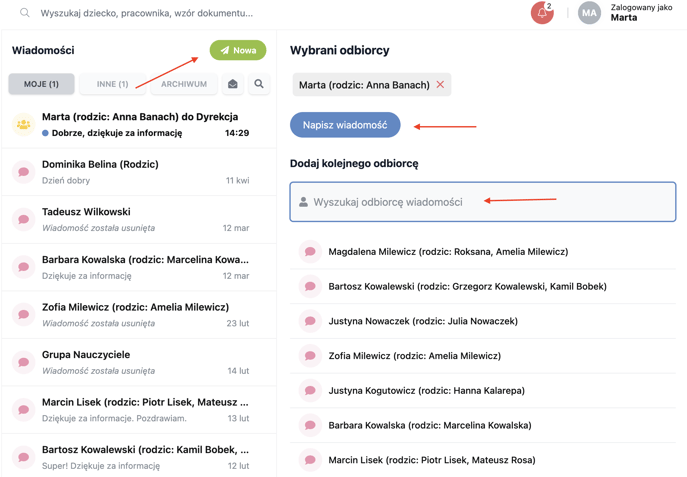Open conversation with Dominika Belina (Rodzic)
This screenshot has height=477, width=687.
tap(139, 172)
